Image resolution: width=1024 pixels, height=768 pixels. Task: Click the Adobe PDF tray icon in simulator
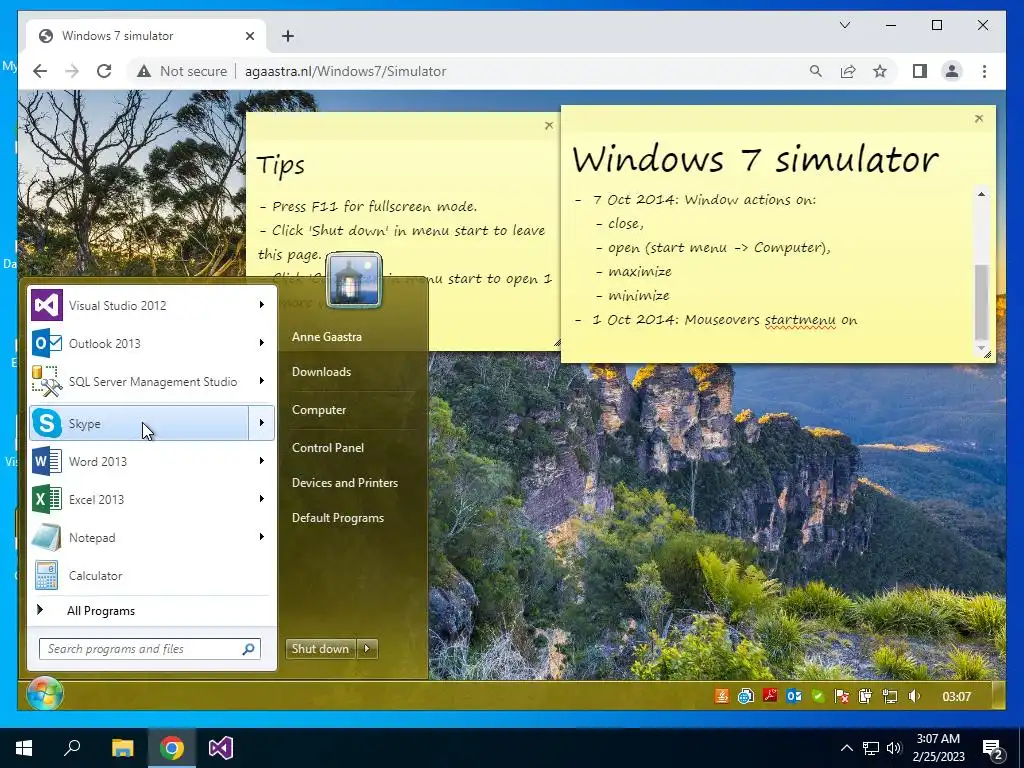coord(770,696)
